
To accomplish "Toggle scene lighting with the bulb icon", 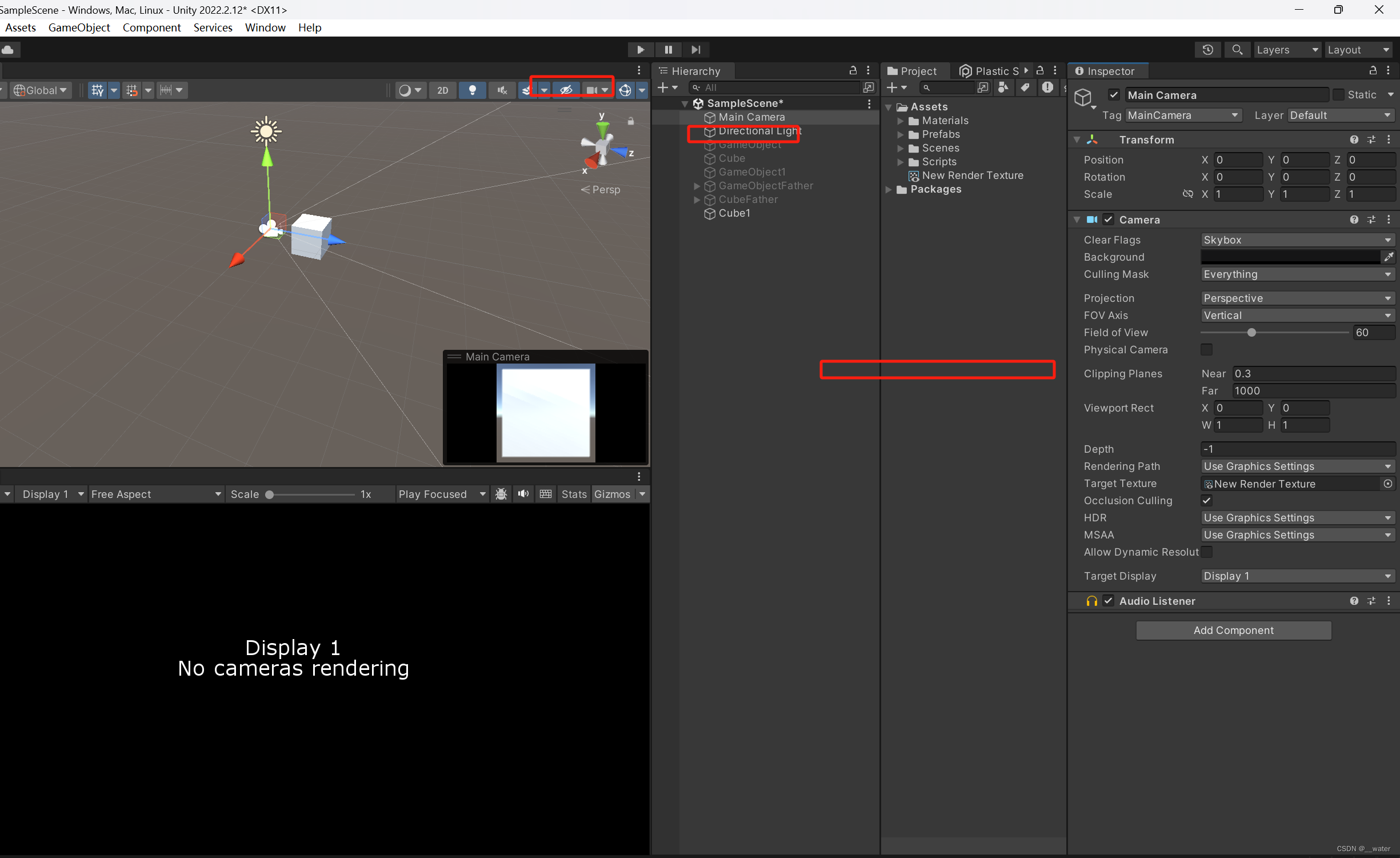I will pos(473,90).
